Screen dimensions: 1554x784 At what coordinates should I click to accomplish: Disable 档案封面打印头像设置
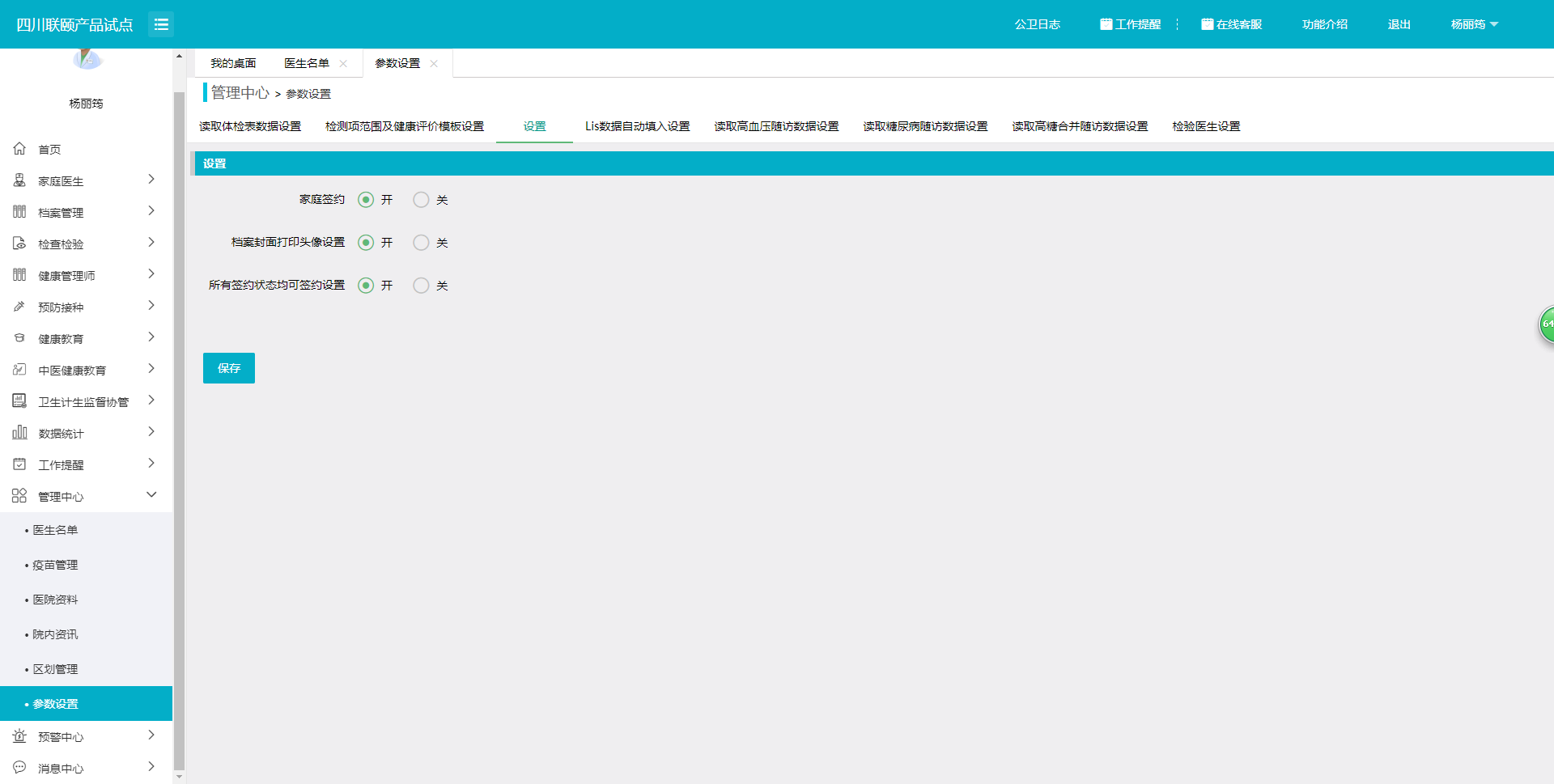pos(421,243)
